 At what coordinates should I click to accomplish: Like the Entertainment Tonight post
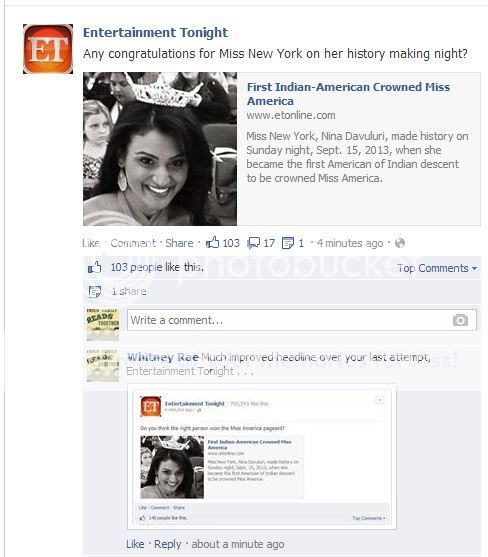[x=91, y=243]
